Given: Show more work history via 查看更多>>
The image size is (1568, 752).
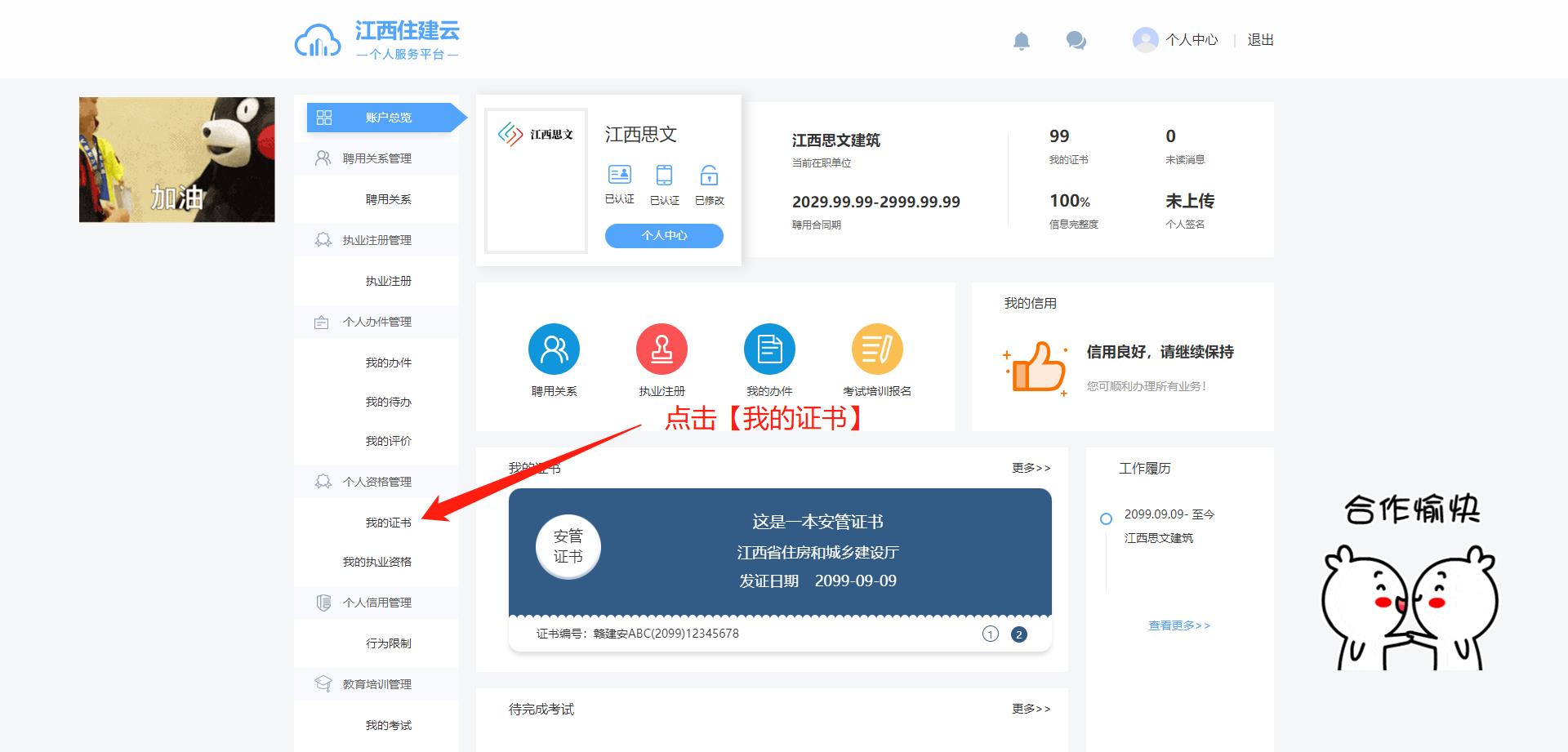Looking at the screenshot, I should coord(1179,625).
